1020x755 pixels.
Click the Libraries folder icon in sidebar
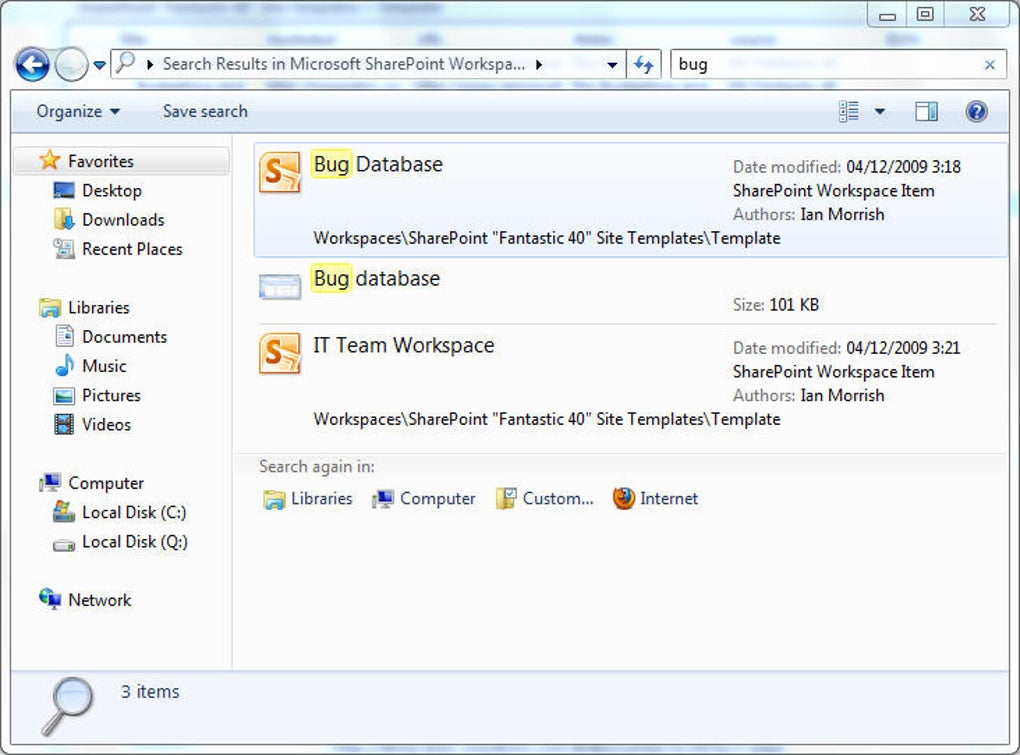(50, 308)
